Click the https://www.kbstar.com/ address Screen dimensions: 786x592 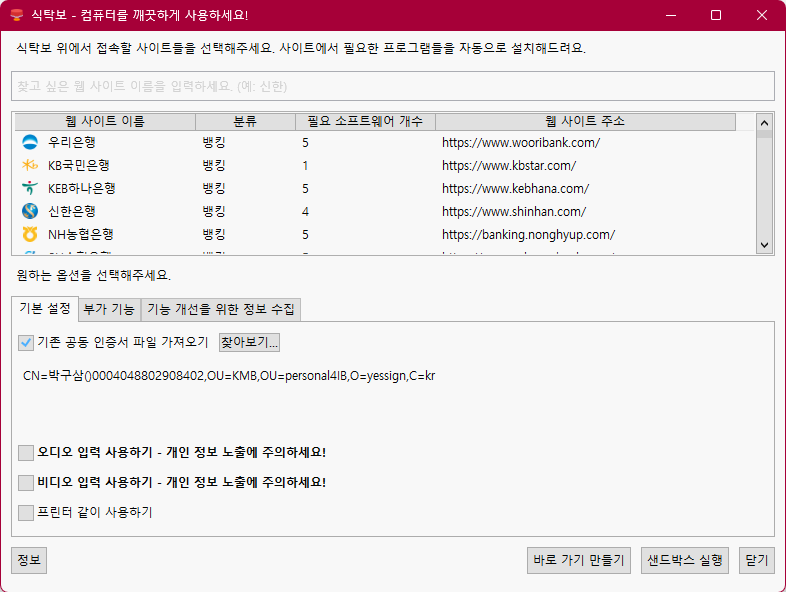pos(509,166)
